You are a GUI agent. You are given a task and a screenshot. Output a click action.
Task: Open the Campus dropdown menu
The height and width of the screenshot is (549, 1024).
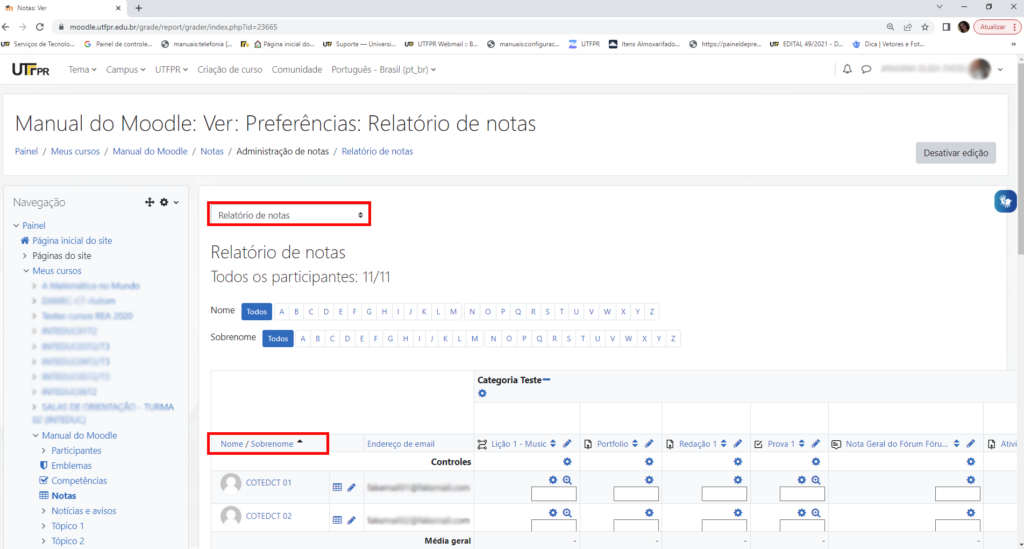tap(125, 69)
